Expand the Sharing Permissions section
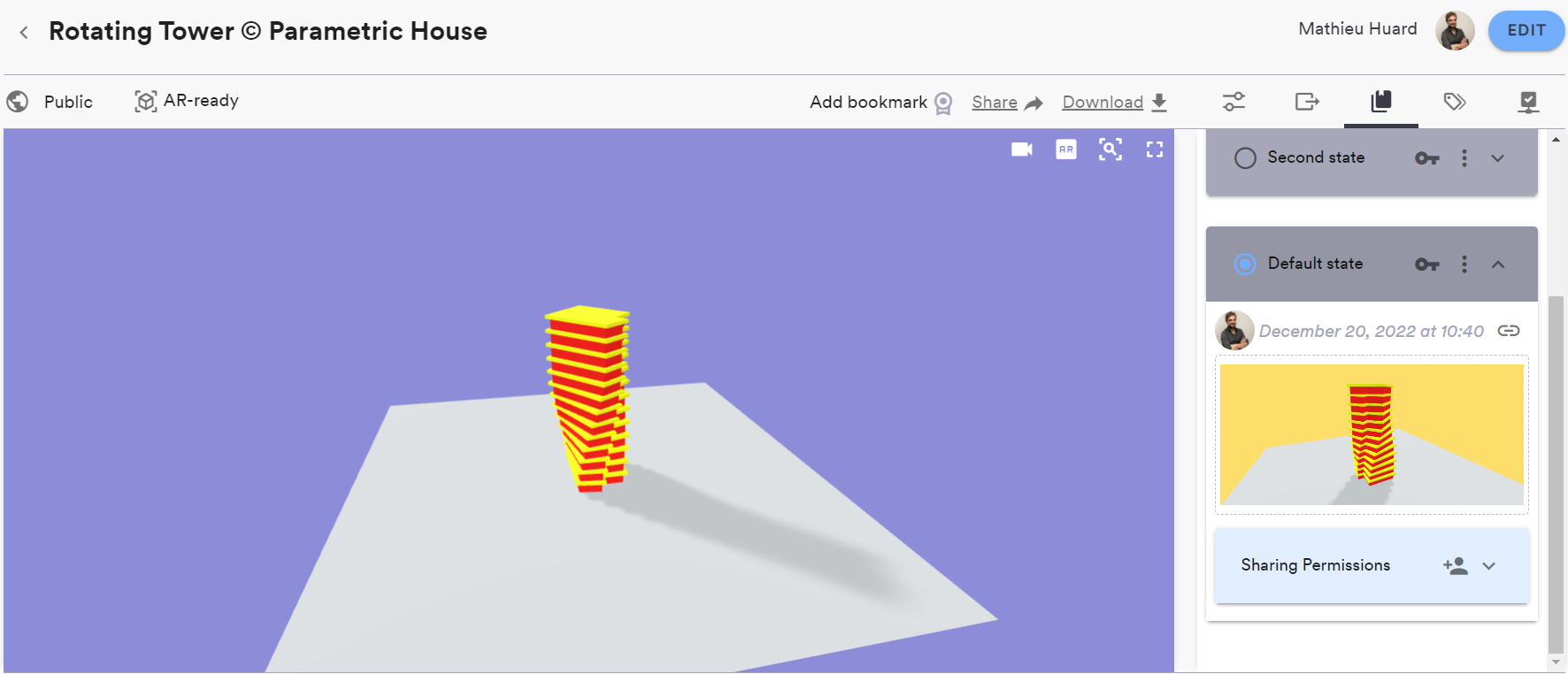This screenshot has height=674, width=1568. click(x=1489, y=566)
